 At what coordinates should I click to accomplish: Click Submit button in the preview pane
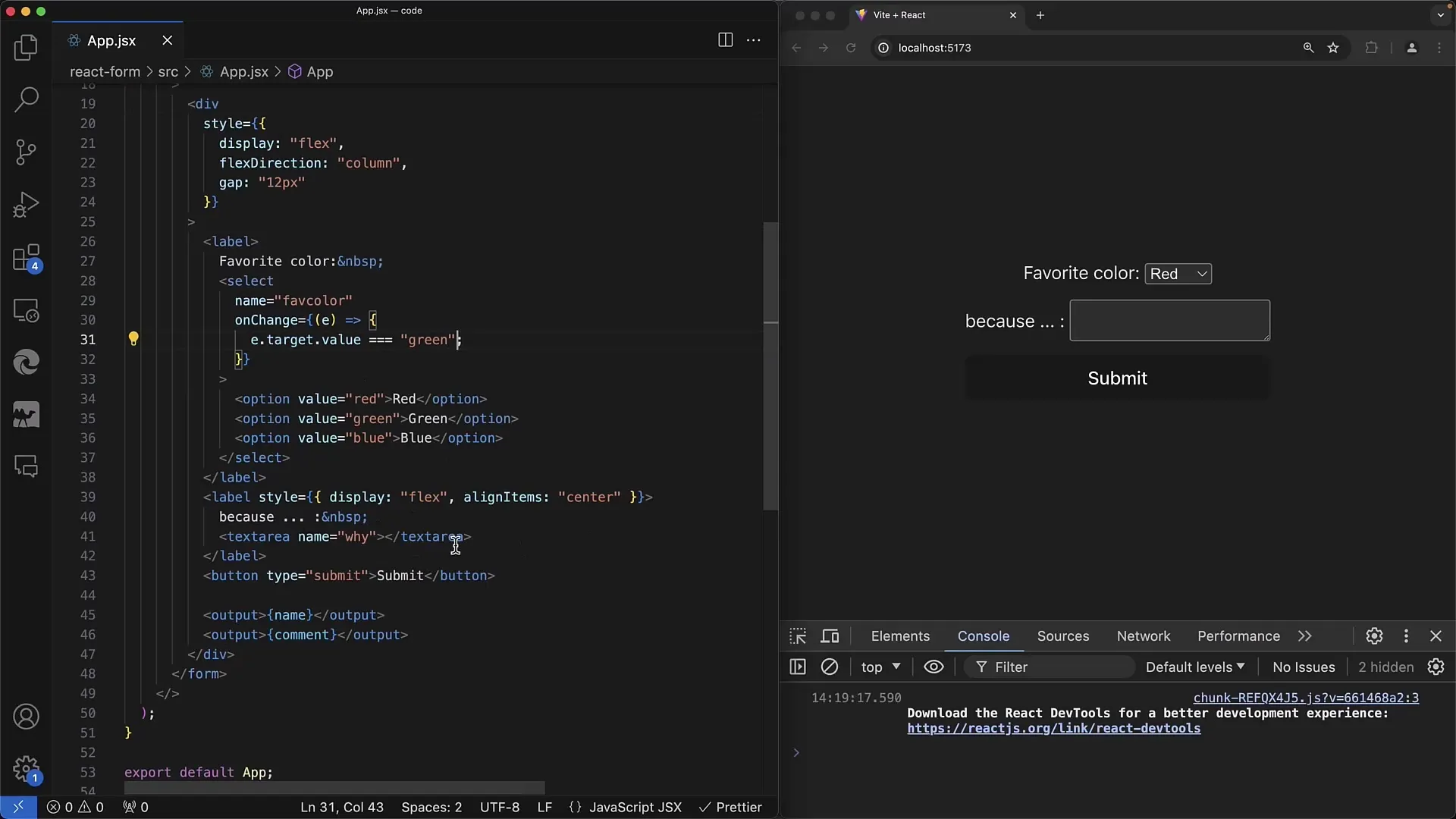tap(1117, 378)
